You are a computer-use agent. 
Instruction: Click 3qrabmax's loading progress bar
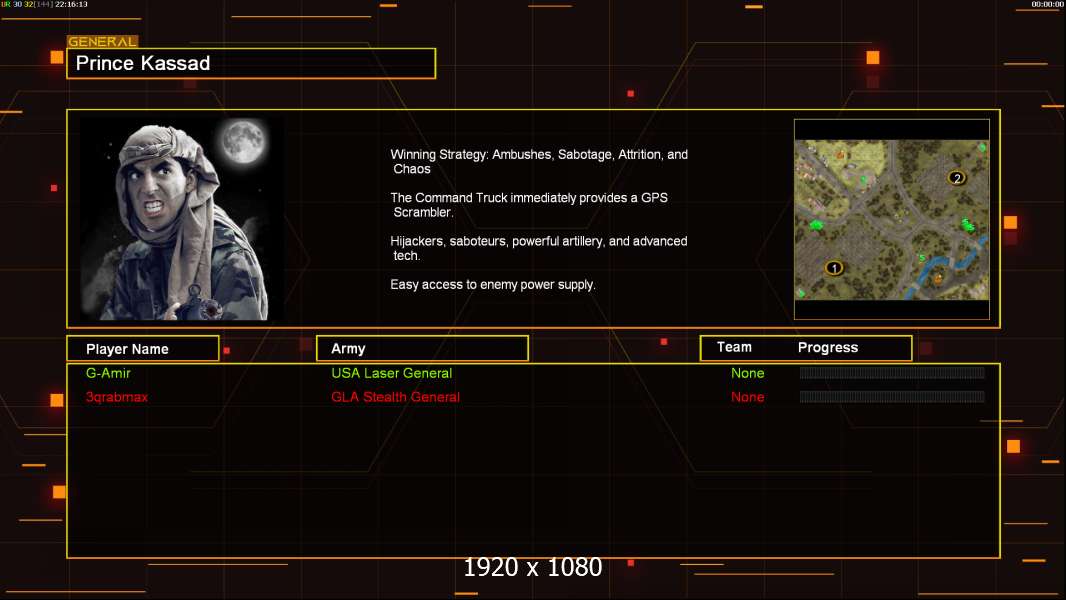pos(892,396)
